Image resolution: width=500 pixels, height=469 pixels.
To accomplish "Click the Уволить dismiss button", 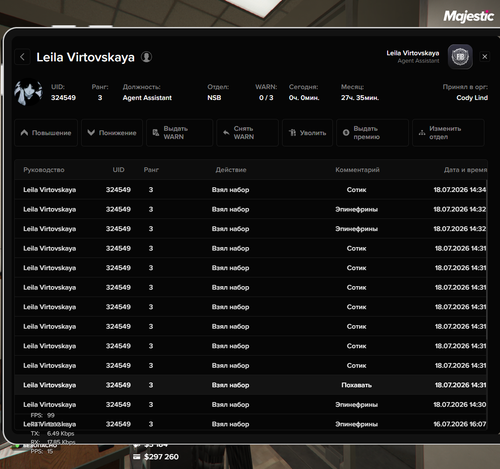I will pos(307,133).
